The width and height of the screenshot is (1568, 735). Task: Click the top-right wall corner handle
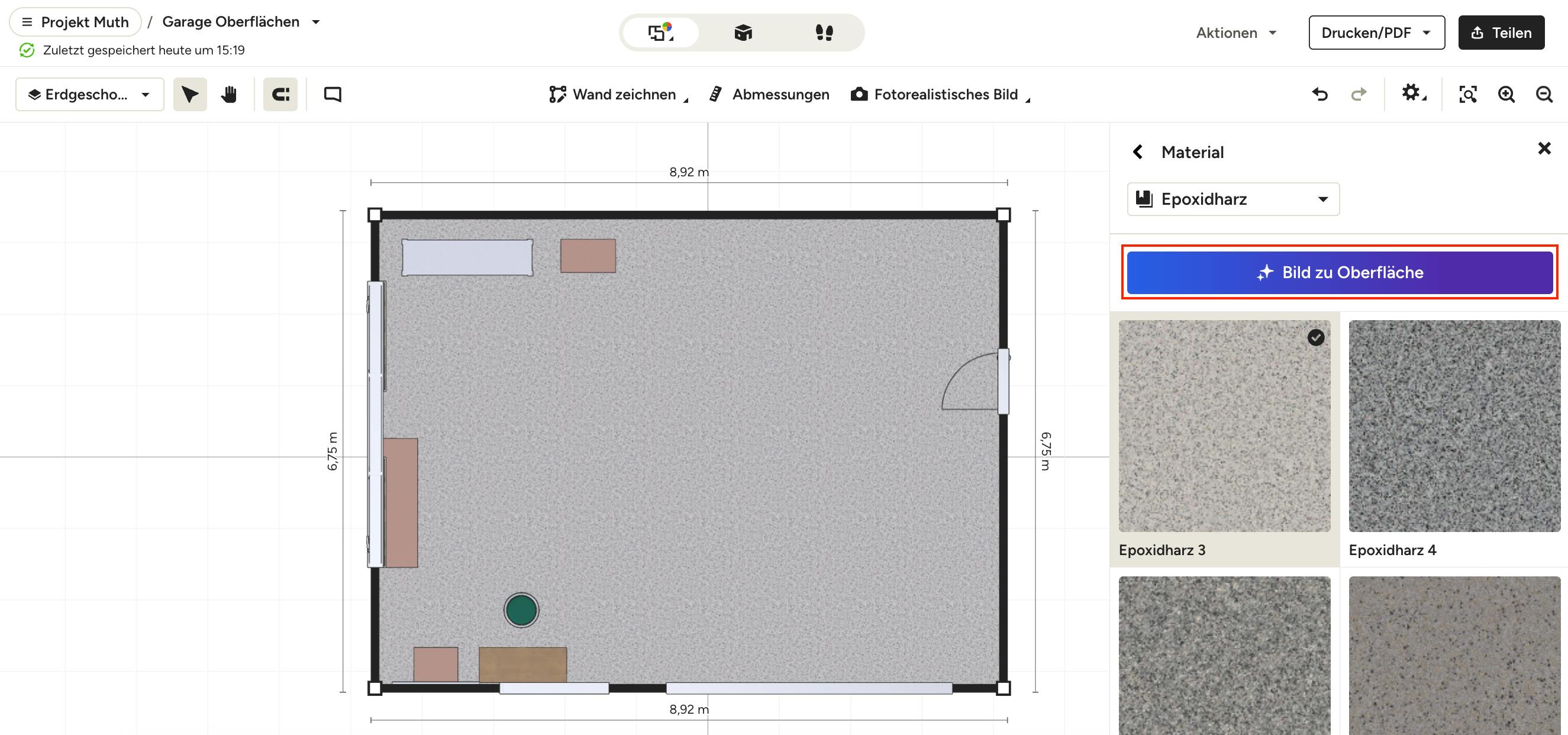[x=1004, y=214]
